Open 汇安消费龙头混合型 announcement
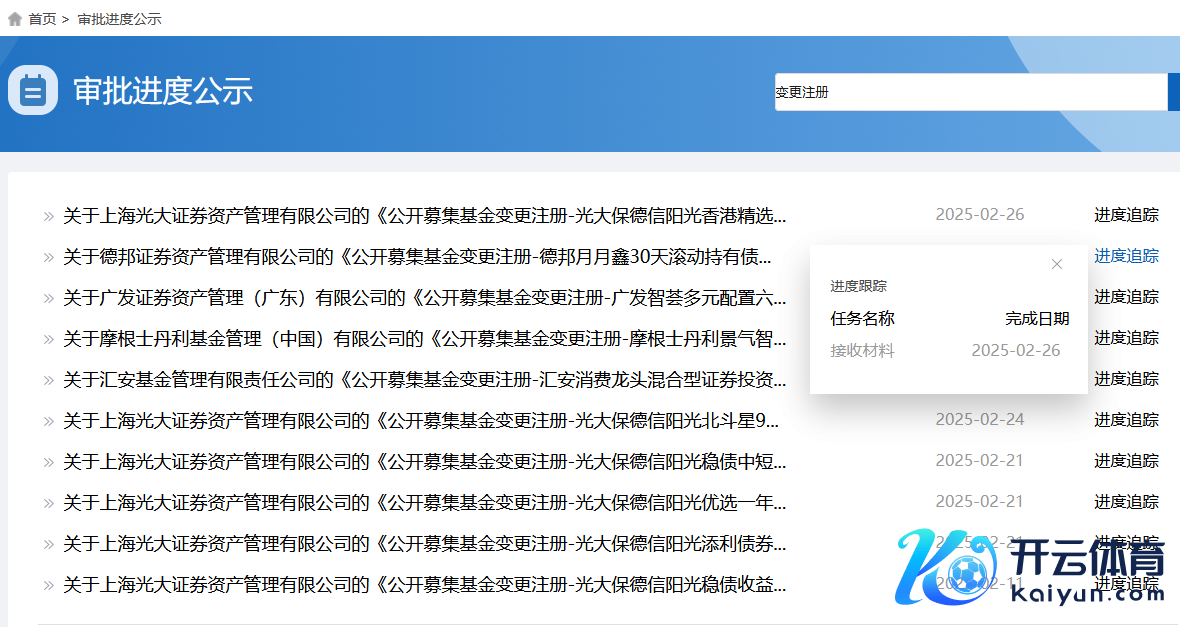The width and height of the screenshot is (1180, 627). pos(424,380)
